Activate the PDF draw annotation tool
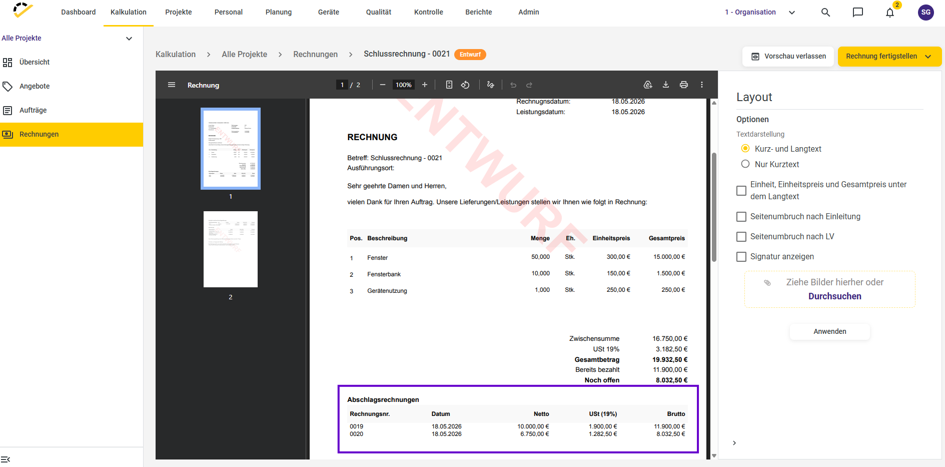The image size is (945, 467). click(491, 85)
